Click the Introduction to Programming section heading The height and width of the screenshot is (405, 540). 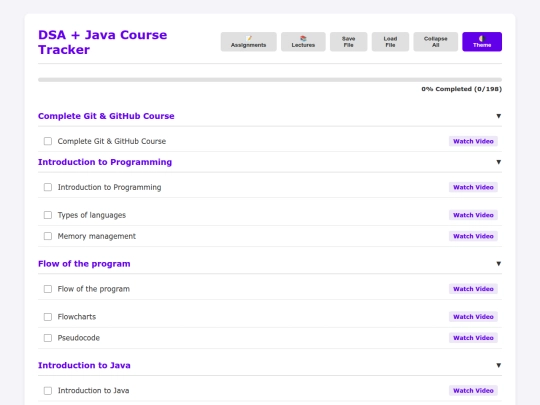click(x=105, y=162)
